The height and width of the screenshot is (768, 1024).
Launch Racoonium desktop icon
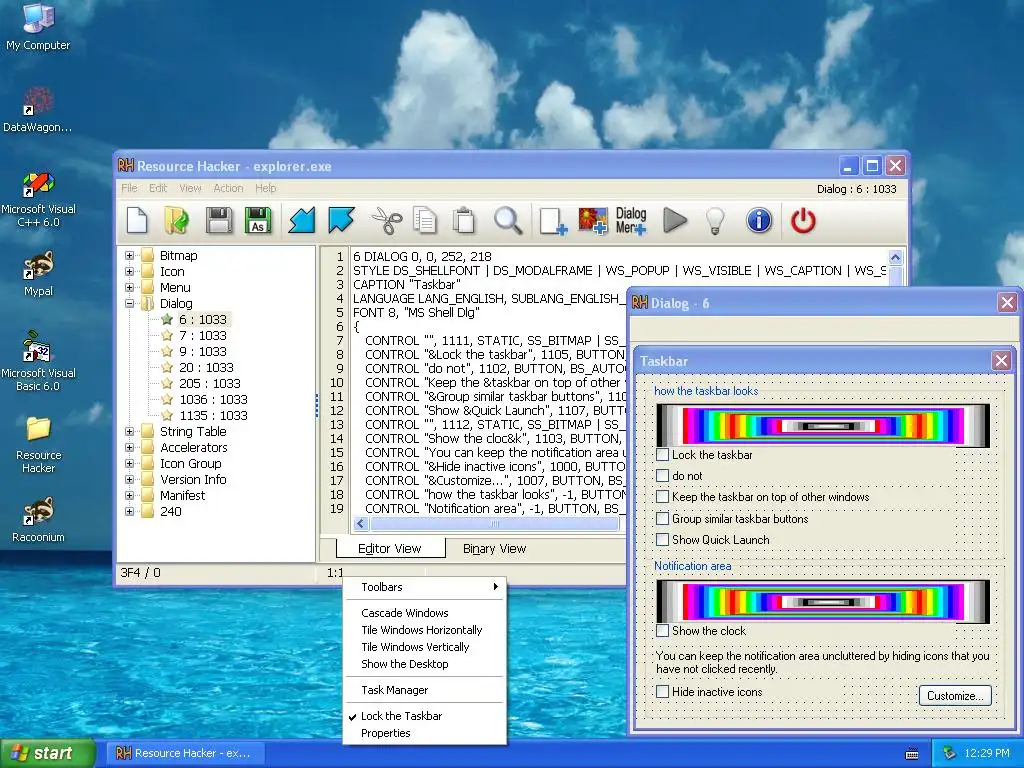point(38,519)
